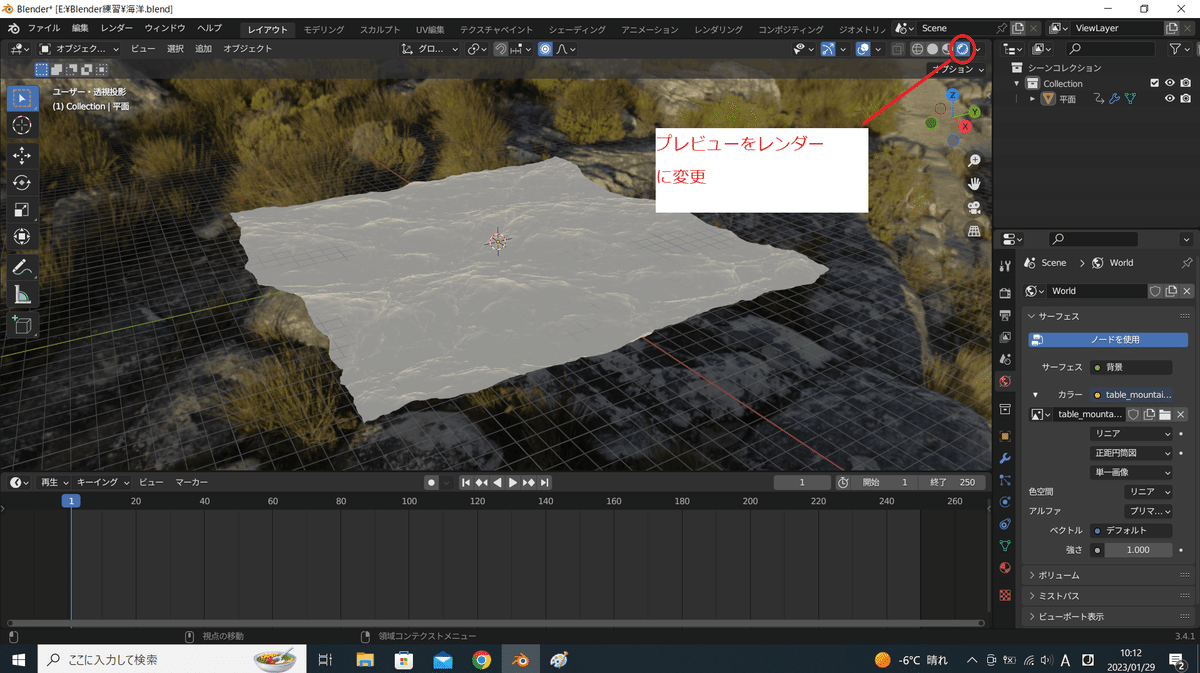Choose the Measure ruler tool
The width and height of the screenshot is (1200, 673).
(23, 295)
